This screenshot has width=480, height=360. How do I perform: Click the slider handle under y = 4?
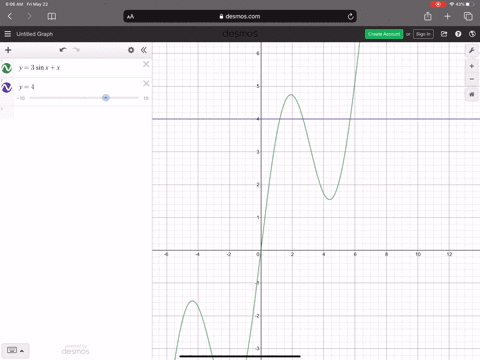pyautogui.click(x=106, y=98)
